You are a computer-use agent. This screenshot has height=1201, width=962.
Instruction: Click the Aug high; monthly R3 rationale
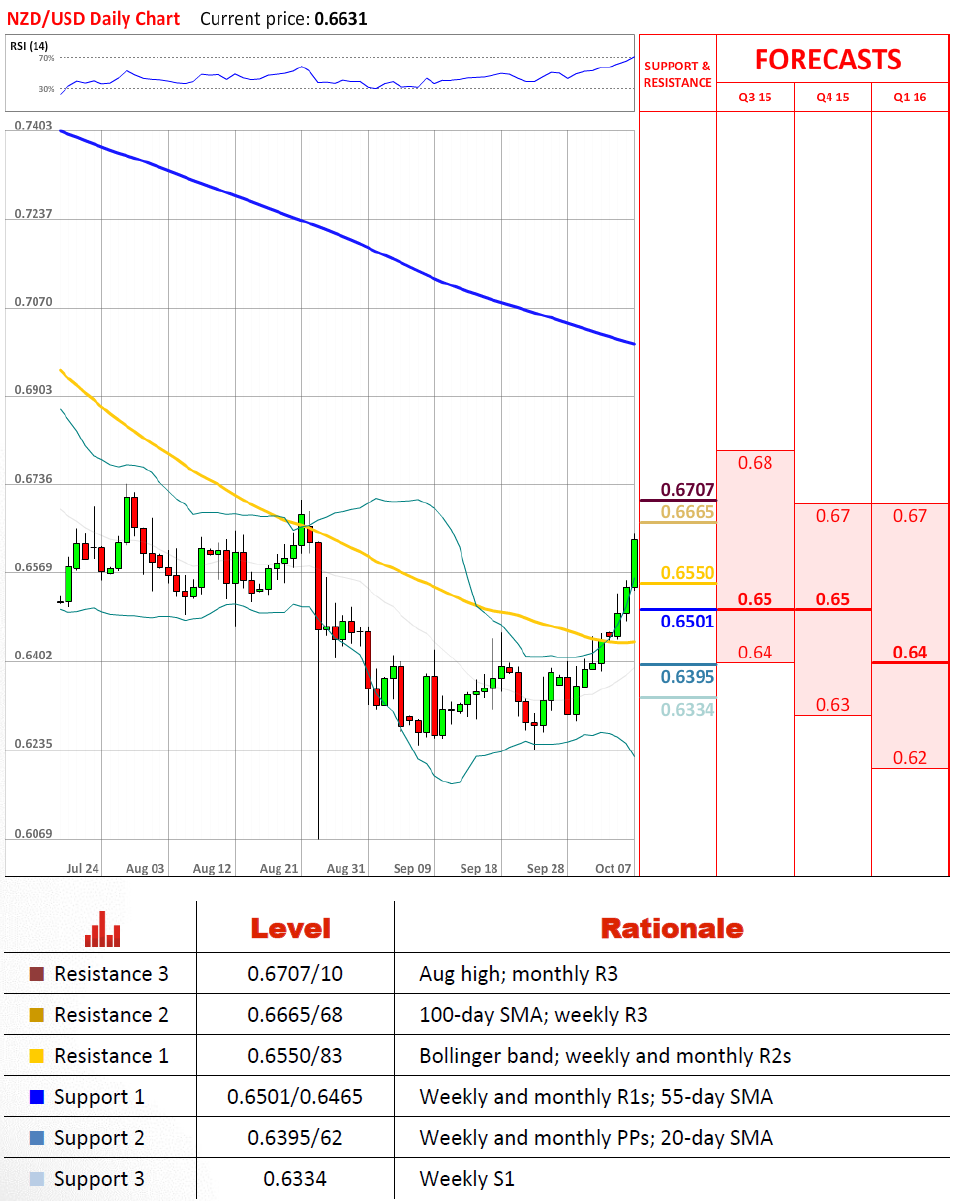(x=520, y=974)
